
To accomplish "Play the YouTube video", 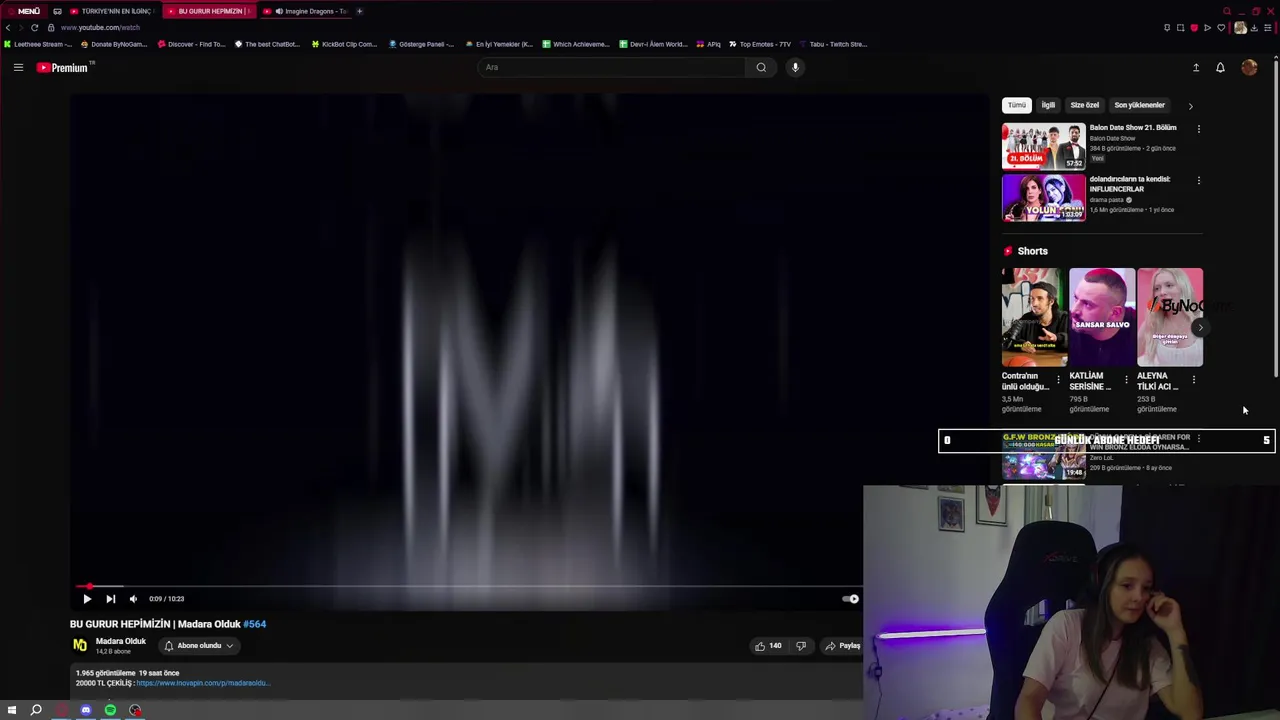I will (86, 599).
